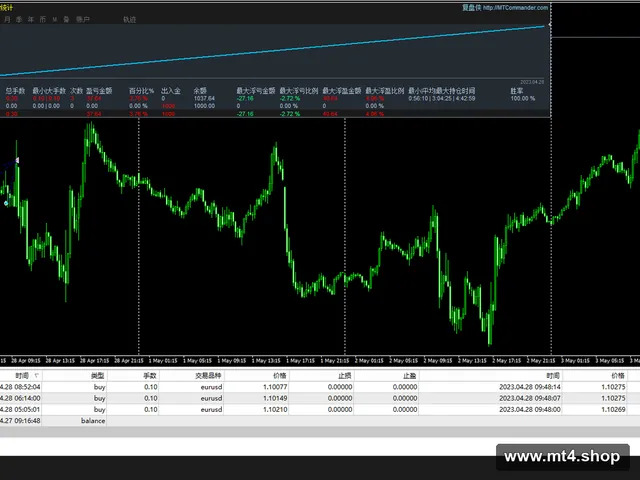Select the 月 (month) period tab
The image size is (640, 480).
pyautogui.click(x=7, y=19)
